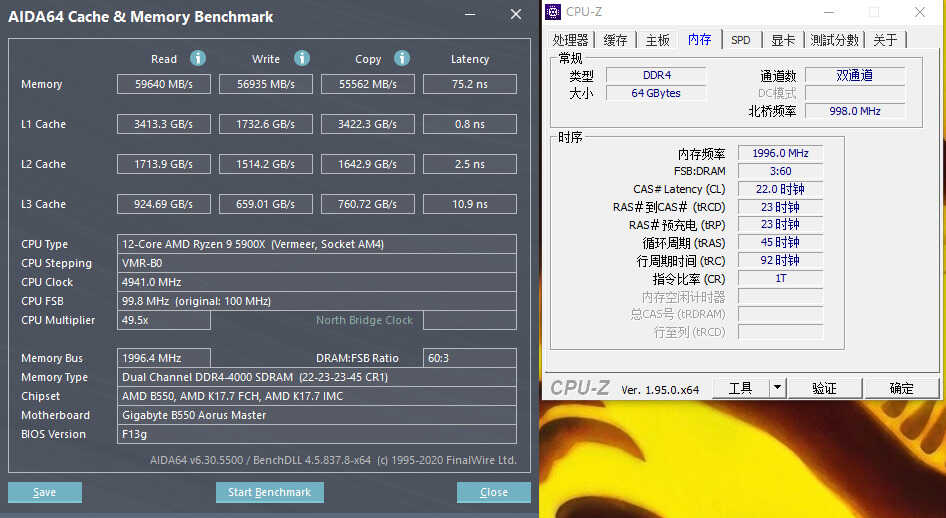Switch to the 处理器 tab in CPU-Z
This screenshot has width=946, height=518.
570,40
